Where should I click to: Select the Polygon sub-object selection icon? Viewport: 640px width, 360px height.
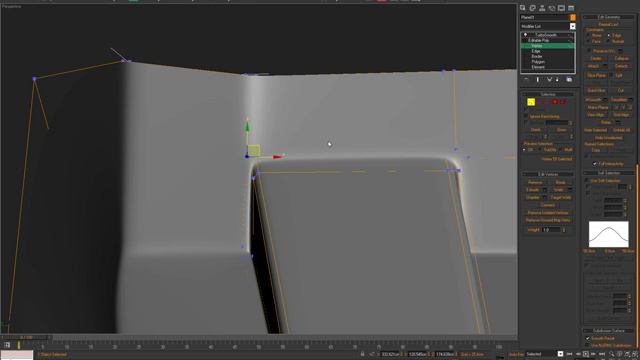coord(555,102)
